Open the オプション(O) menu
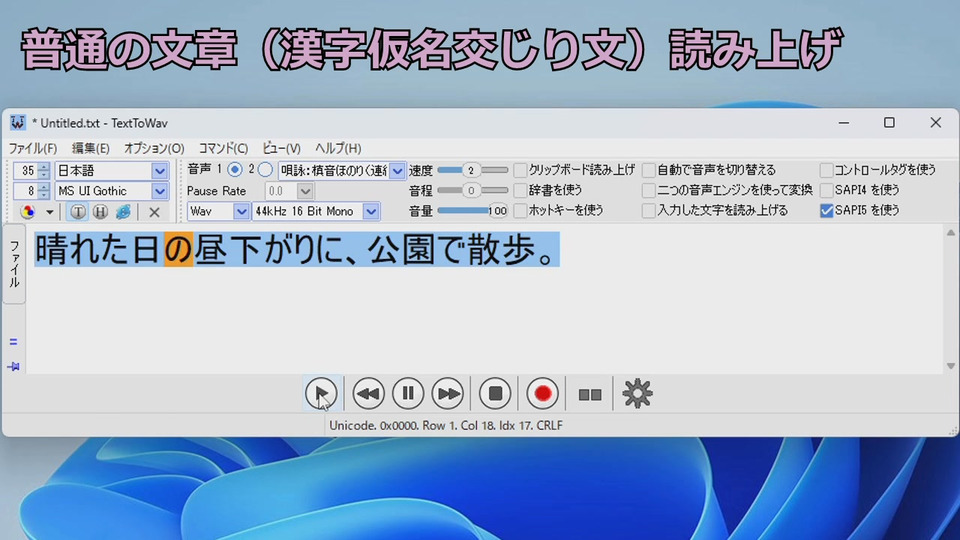Screen dimensions: 960x540 point(154,148)
